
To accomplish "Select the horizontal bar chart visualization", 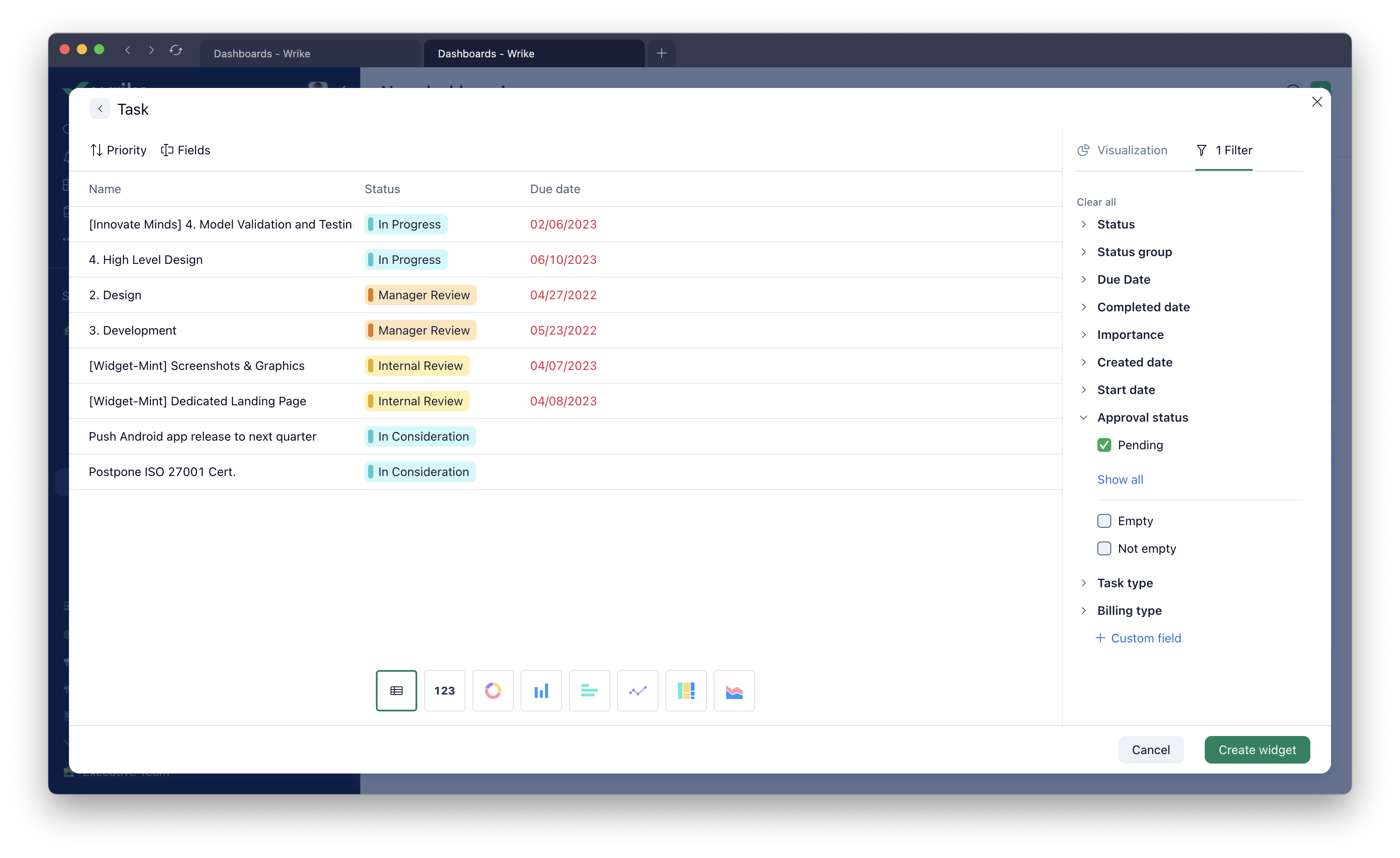I will point(589,690).
